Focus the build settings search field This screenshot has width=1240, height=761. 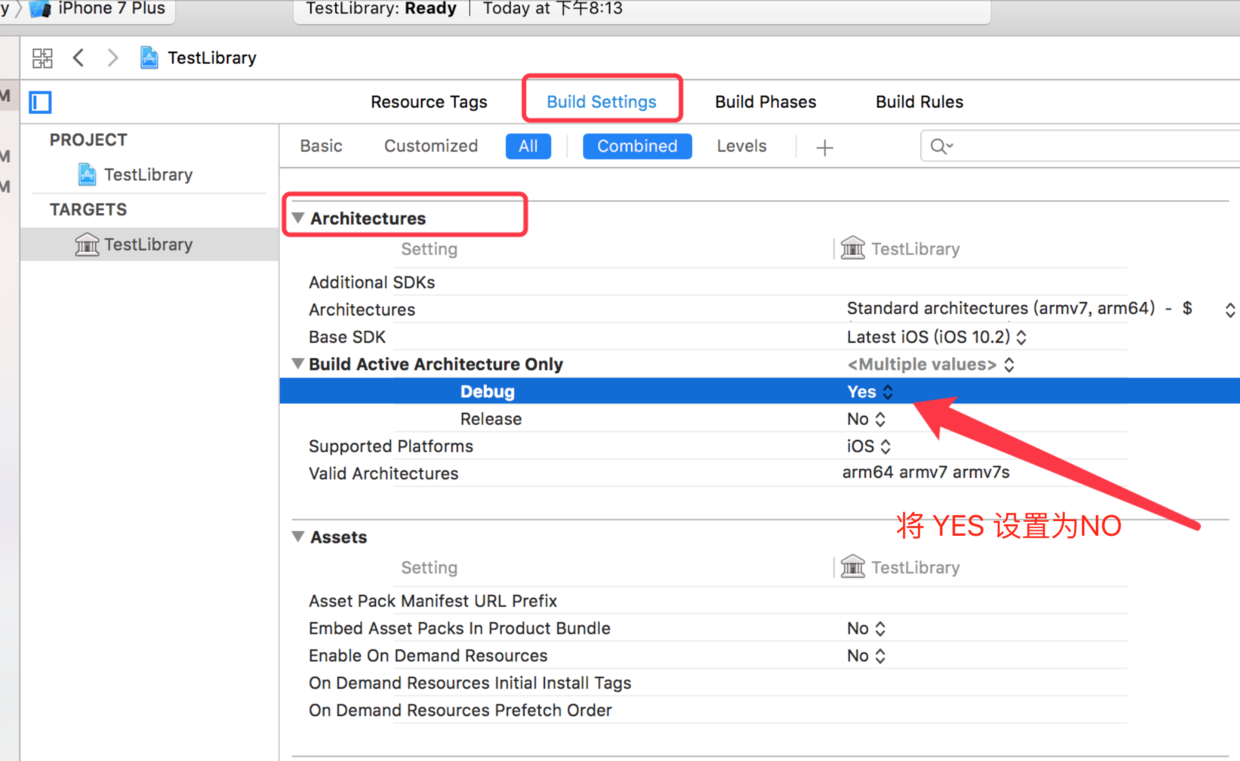(1080, 147)
